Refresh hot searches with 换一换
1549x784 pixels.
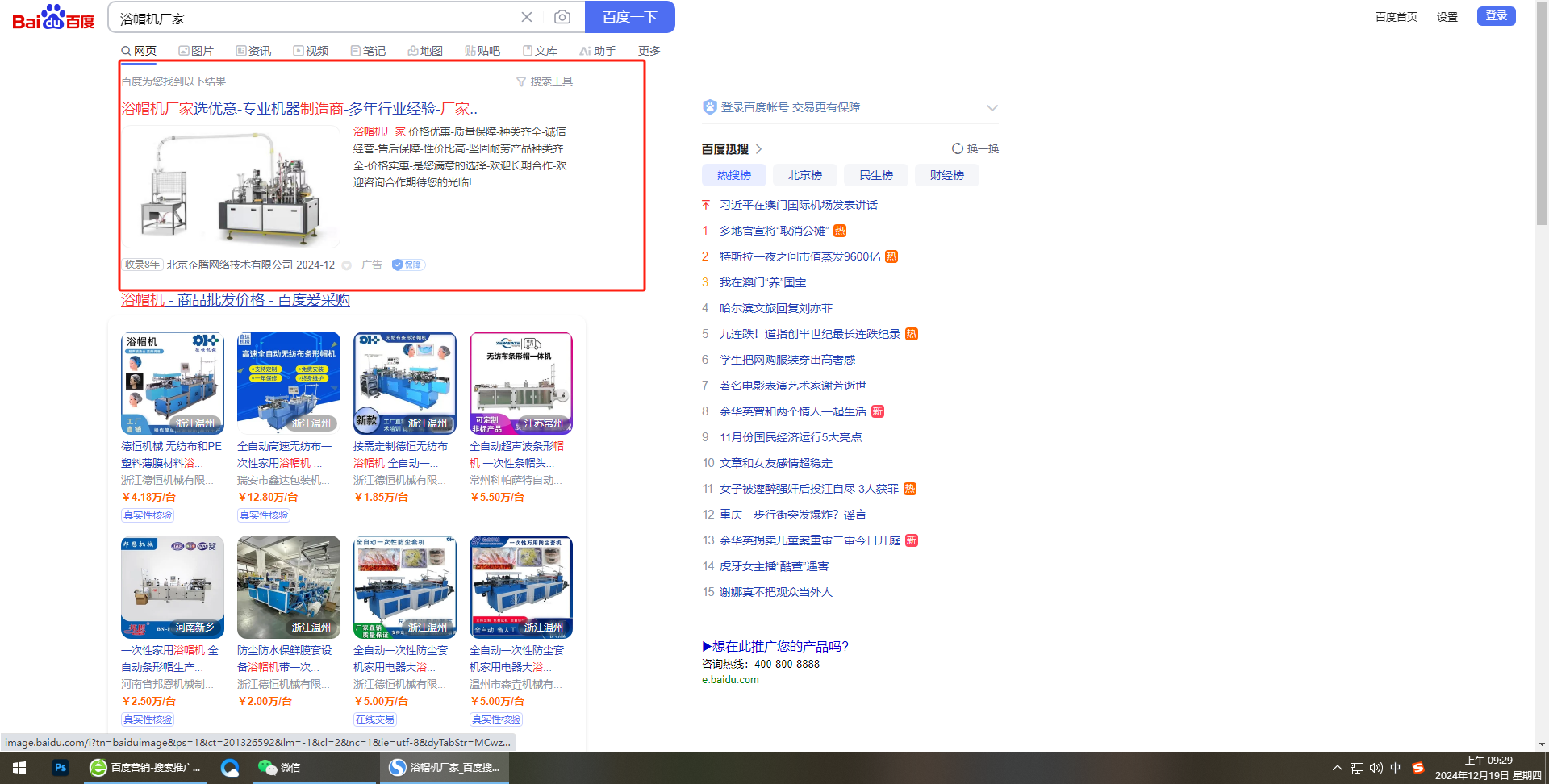[975, 148]
